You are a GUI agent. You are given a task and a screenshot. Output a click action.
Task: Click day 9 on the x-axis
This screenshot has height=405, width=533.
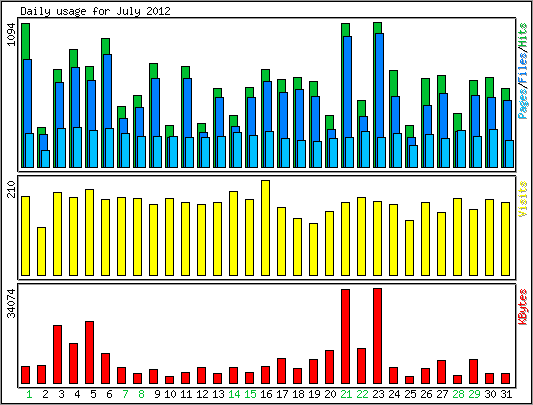pos(157,394)
